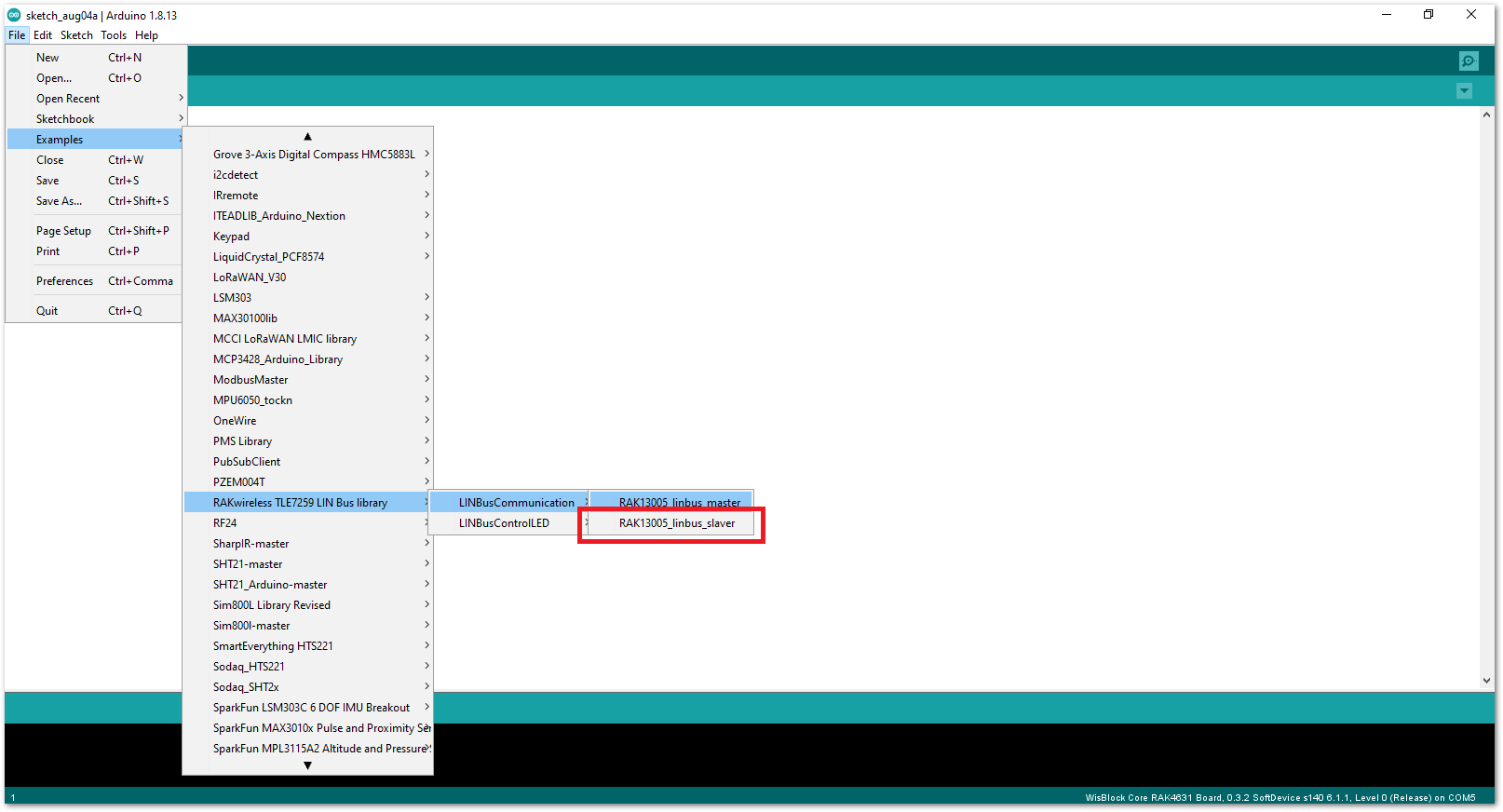Viewport: 1503px width, 812px height.
Task: Expand SharpIR-master examples
Action: coord(308,544)
